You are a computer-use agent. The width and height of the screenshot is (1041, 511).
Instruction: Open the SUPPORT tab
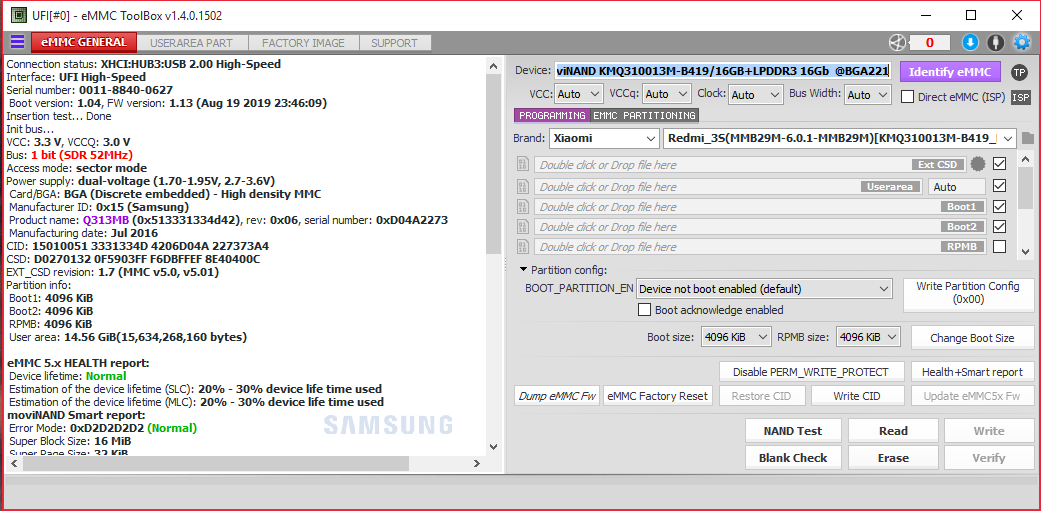pyautogui.click(x=394, y=43)
